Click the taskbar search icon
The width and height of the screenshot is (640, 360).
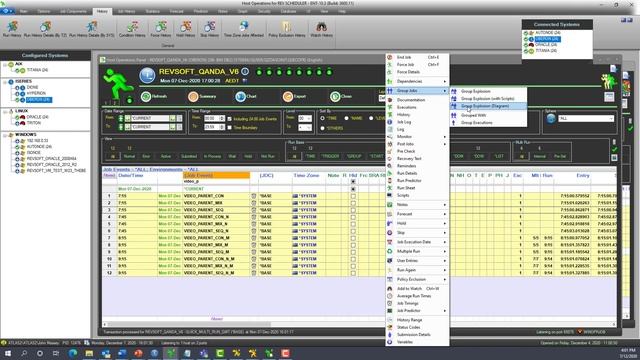coord(24,353)
